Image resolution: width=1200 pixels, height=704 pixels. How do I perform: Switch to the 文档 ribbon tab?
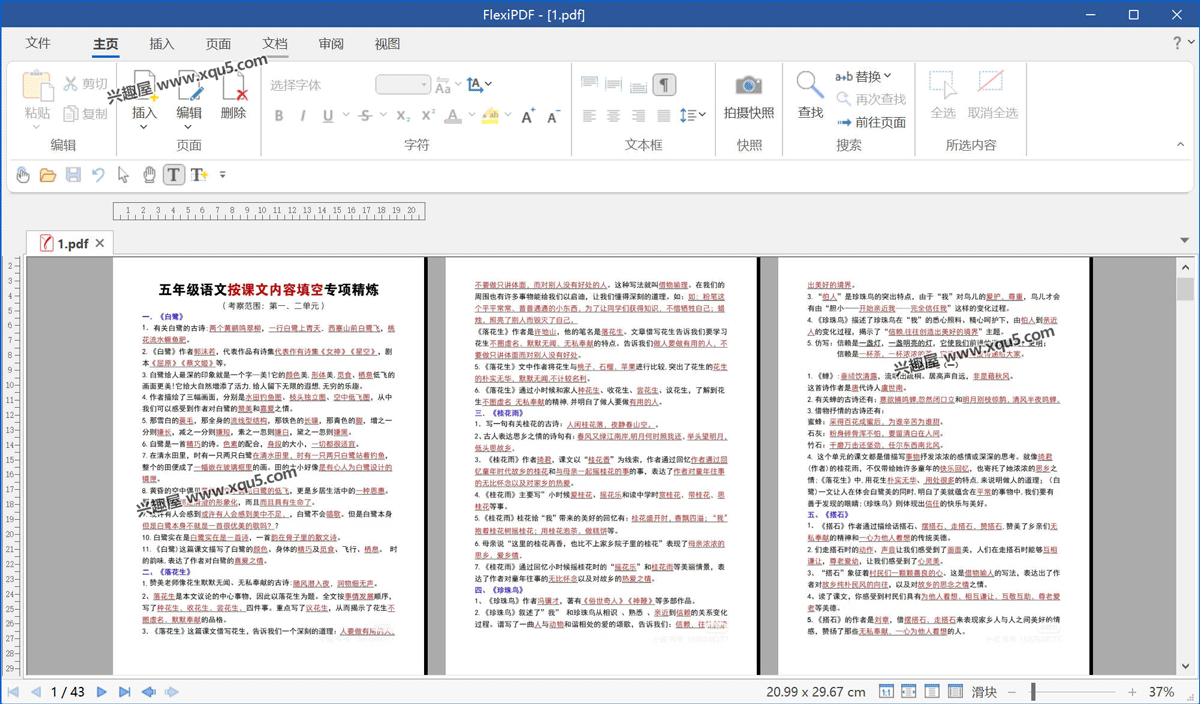pyautogui.click(x=275, y=43)
